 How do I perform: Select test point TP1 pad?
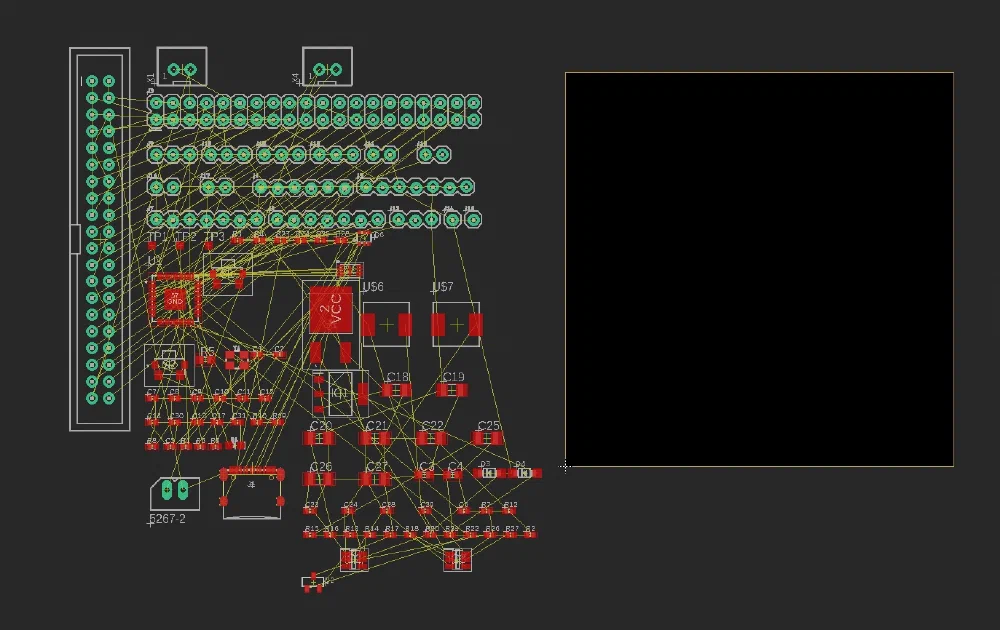[x=152, y=245]
